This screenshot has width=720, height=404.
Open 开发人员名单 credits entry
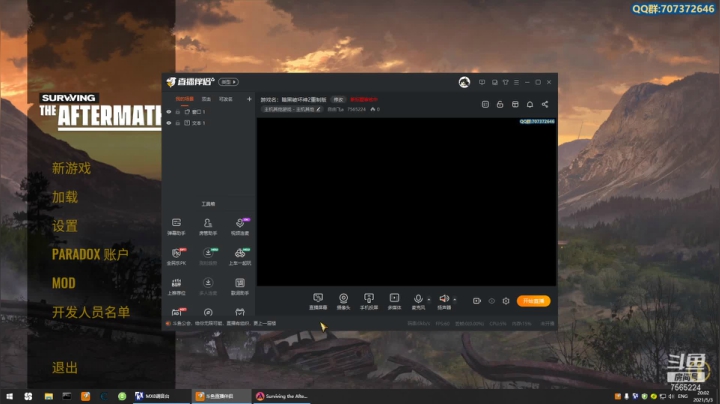(x=91, y=312)
